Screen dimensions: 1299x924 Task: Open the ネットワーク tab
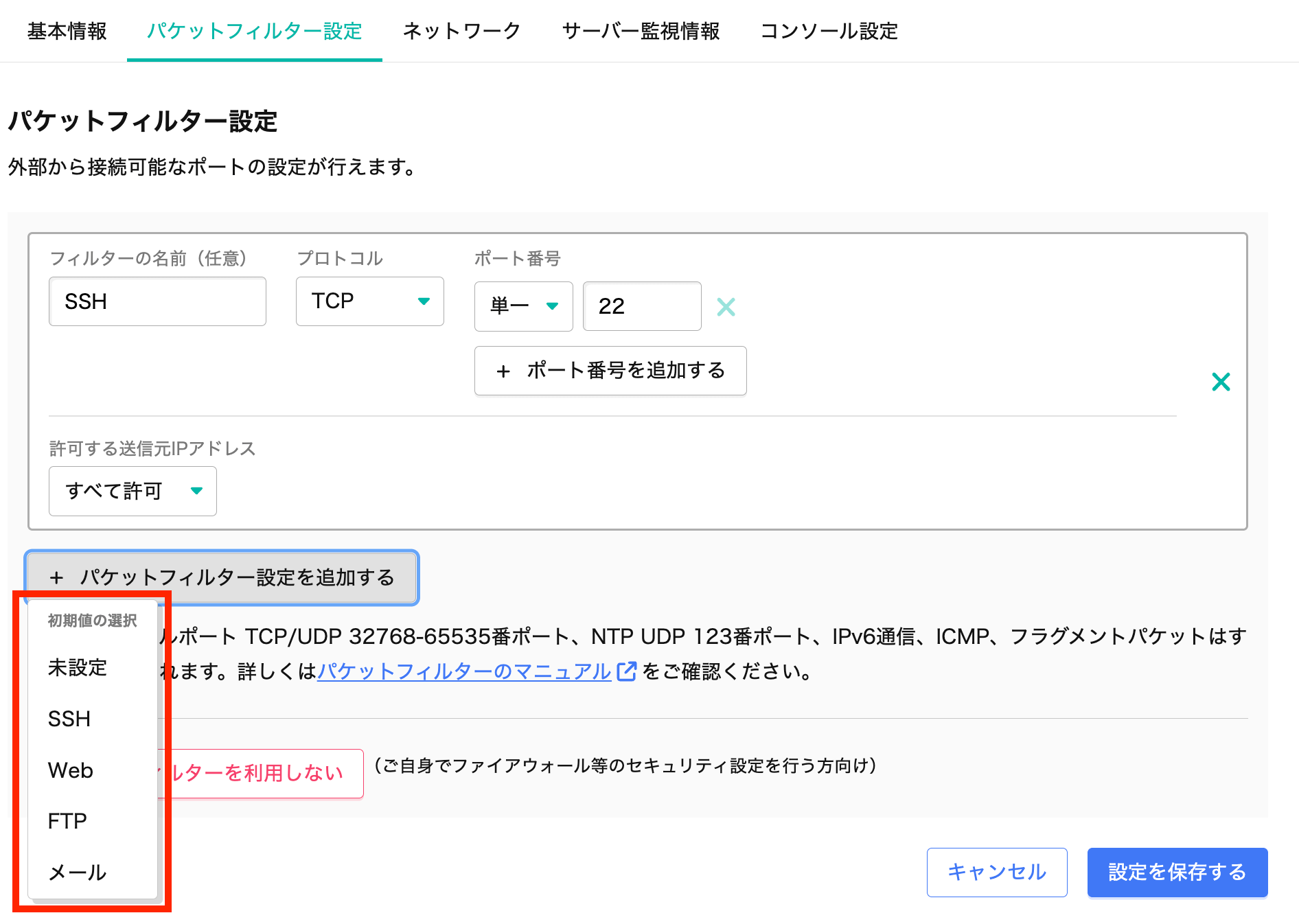[461, 31]
